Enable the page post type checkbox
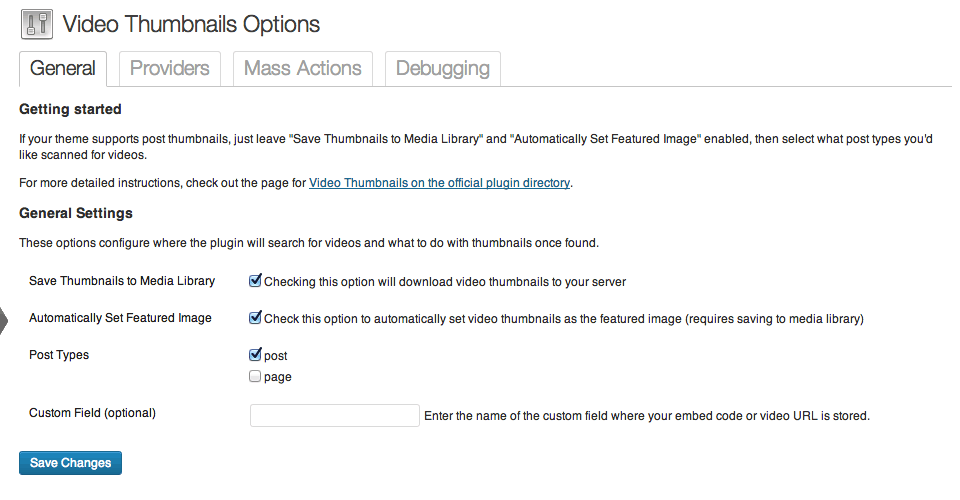The height and width of the screenshot is (500, 960). coord(255,376)
